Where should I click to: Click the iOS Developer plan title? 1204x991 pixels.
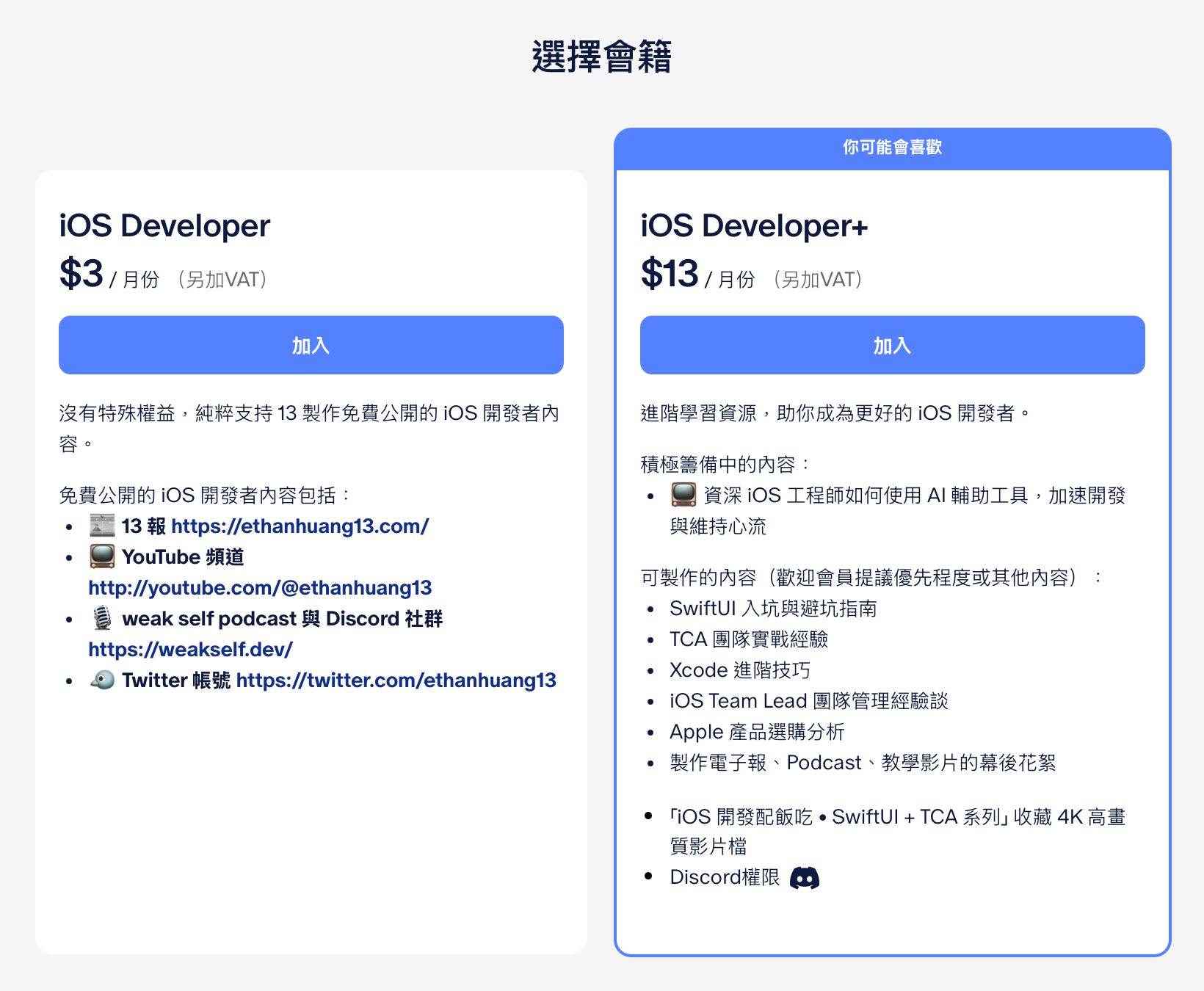pos(164,226)
